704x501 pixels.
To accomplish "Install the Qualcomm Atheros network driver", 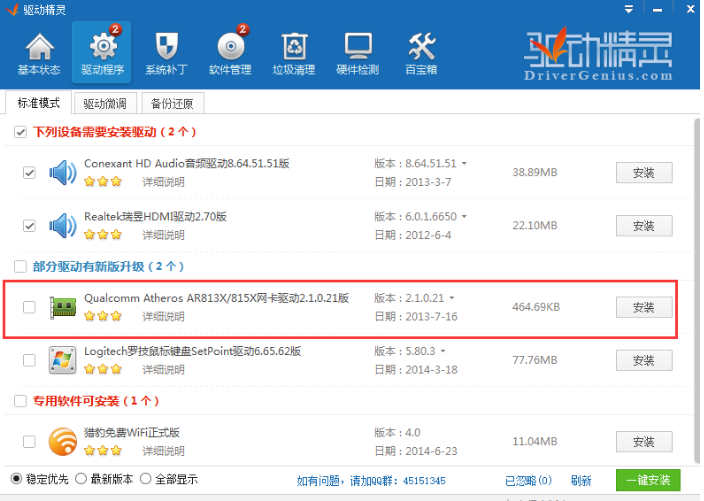I will (644, 308).
